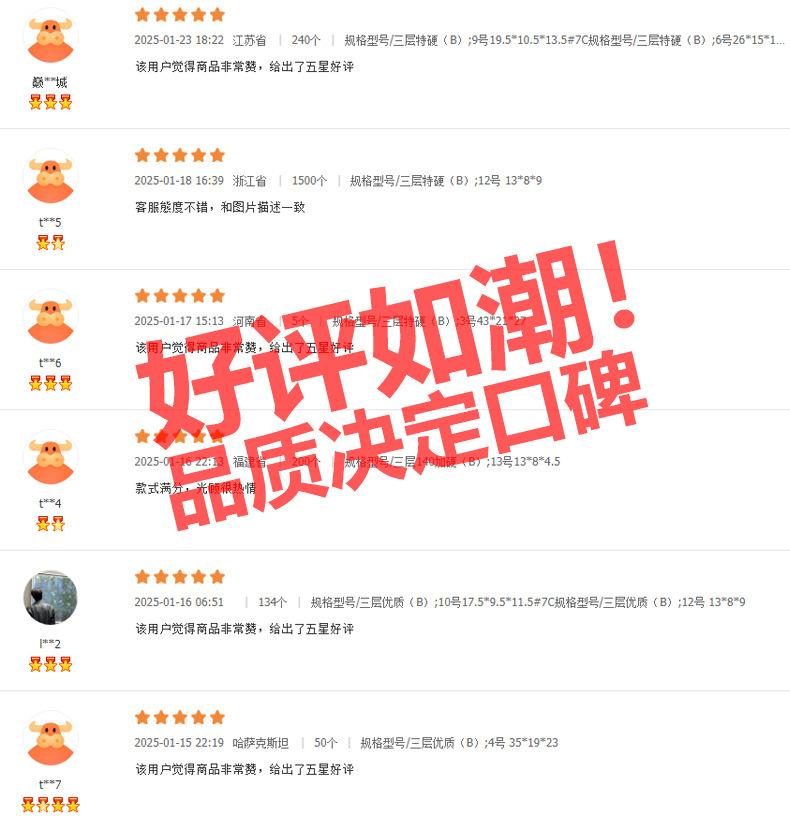Click the medal badges under l**2
The height and width of the screenshot is (816, 790).
point(50,664)
